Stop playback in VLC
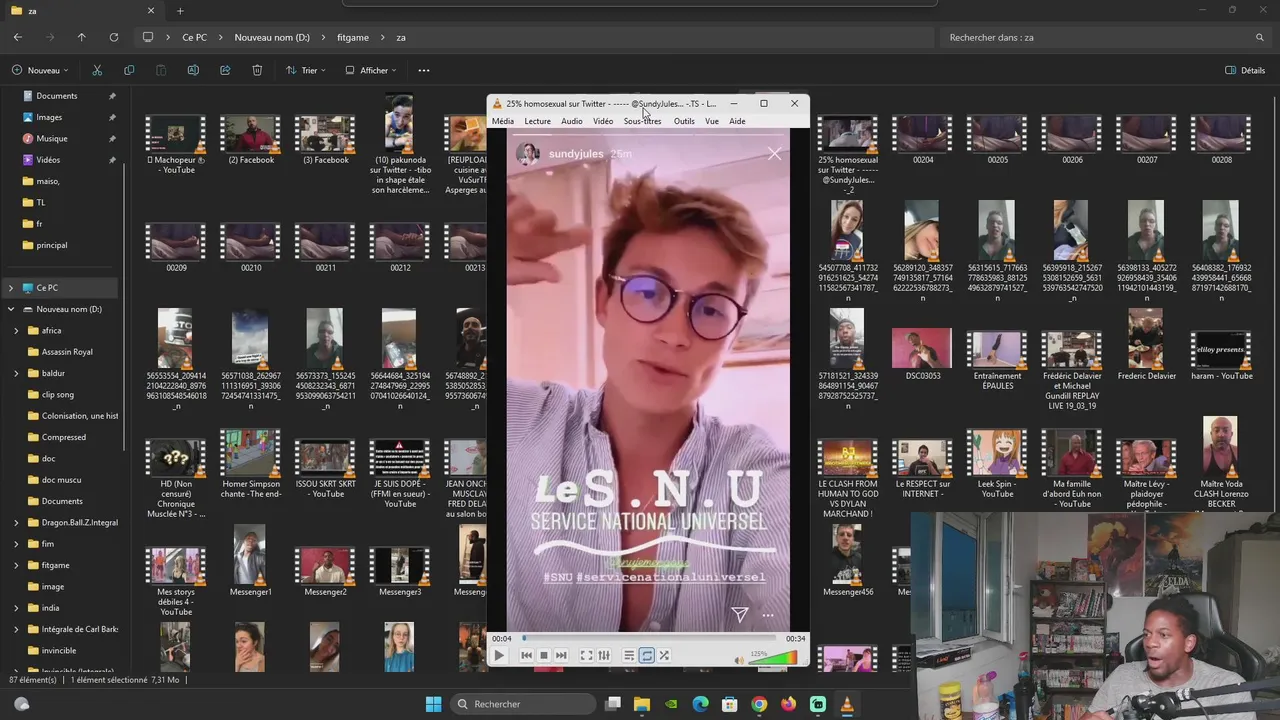Image resolution: width=1280 pixels, height=720 pixels. pos(543,656)
